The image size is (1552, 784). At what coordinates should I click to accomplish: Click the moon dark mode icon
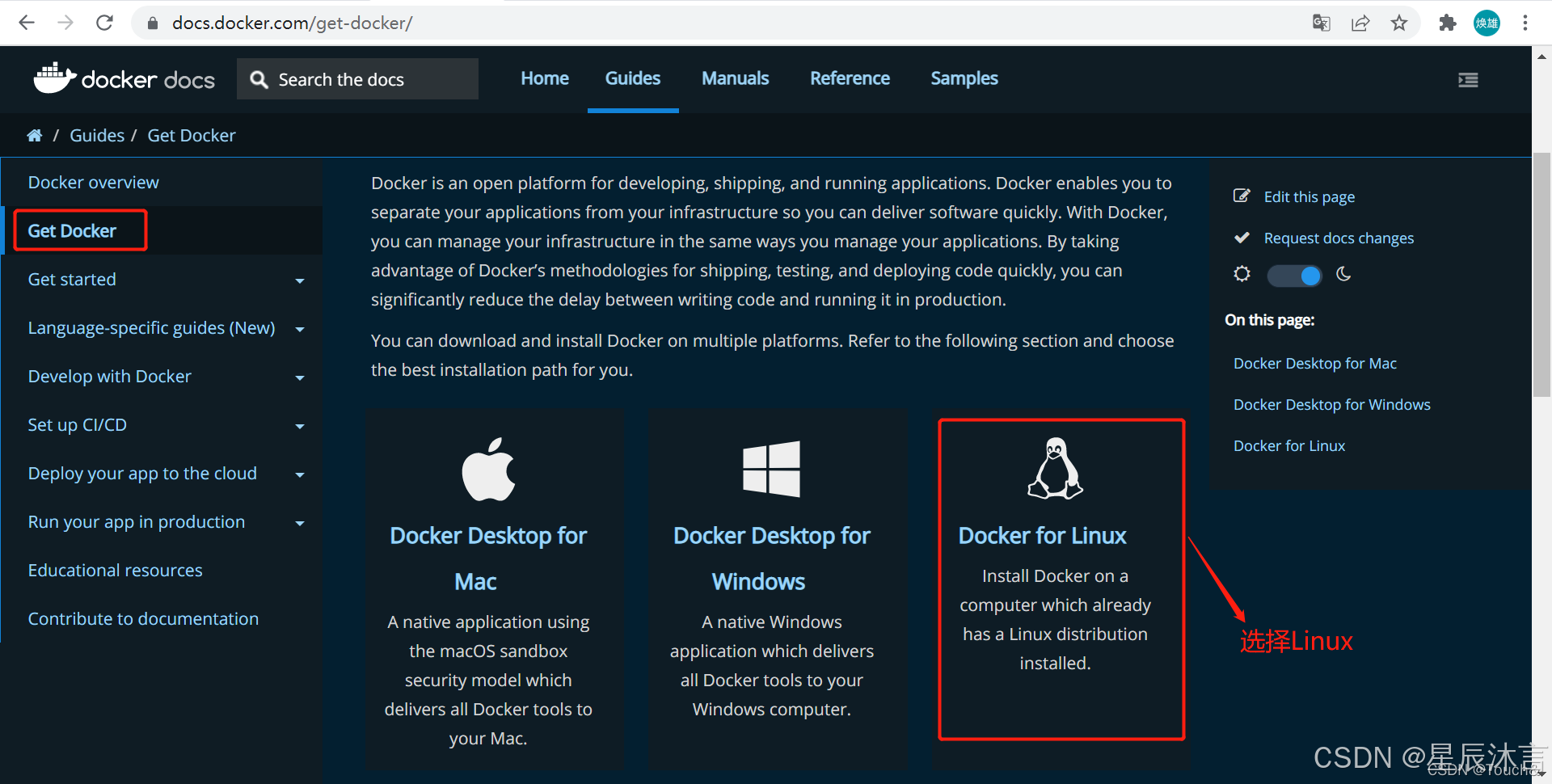pos(1343,274)
